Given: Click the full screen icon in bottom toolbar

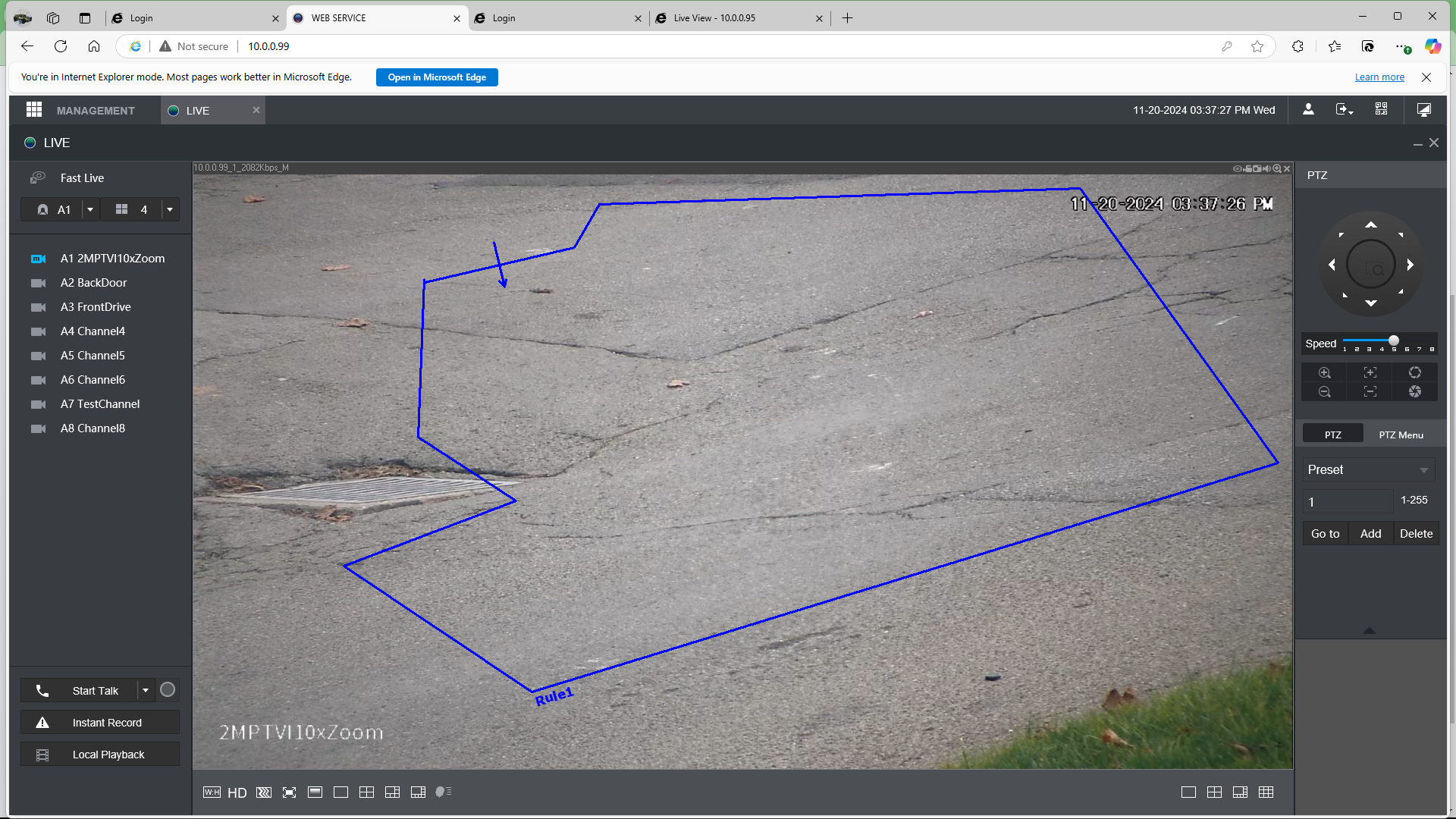Looking at the screenshot, I should coord(289,792).
